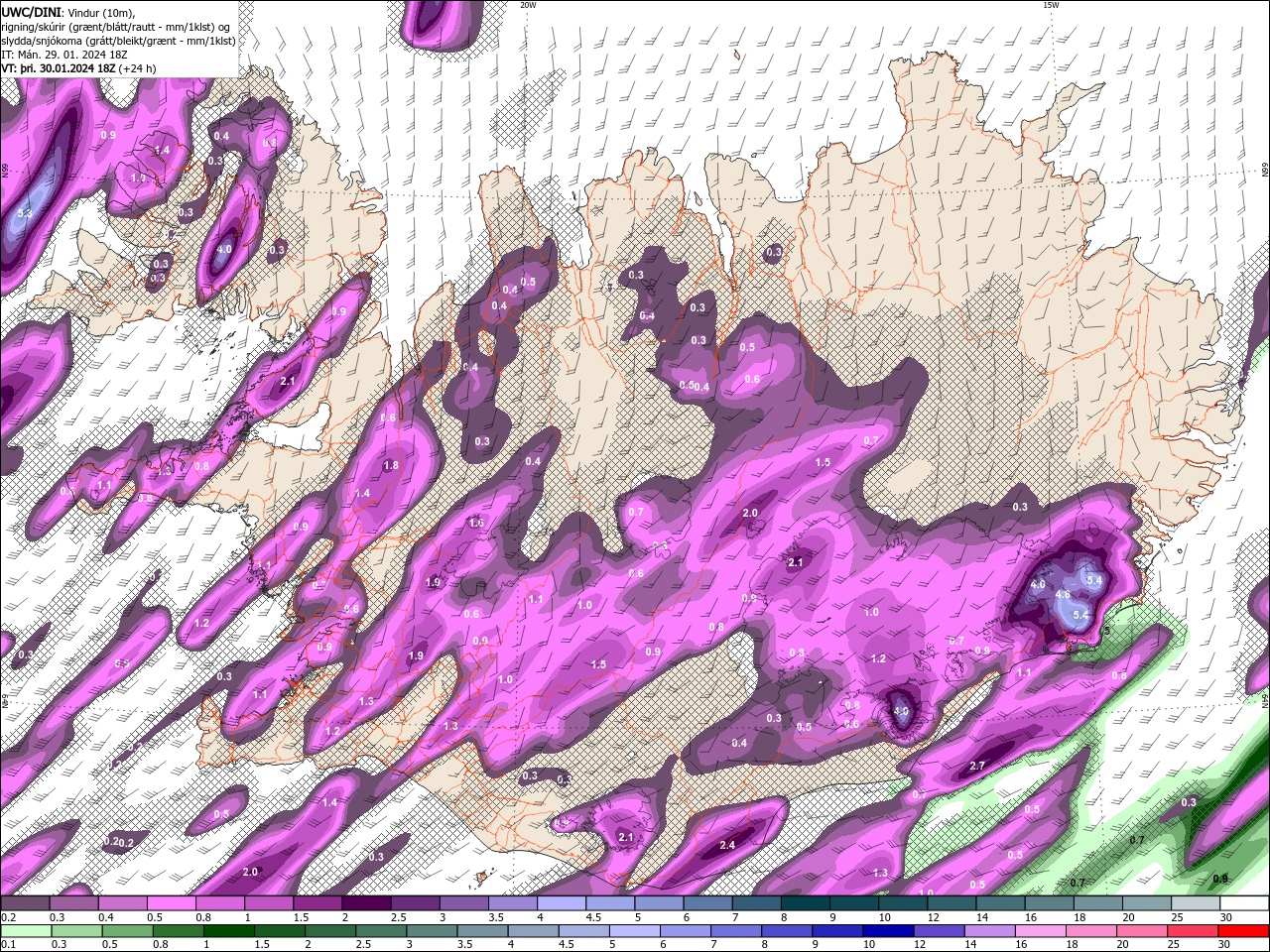Pick the dark purple 2 swatch, upper scale
1270x952 pixels.
coord(365,903)
